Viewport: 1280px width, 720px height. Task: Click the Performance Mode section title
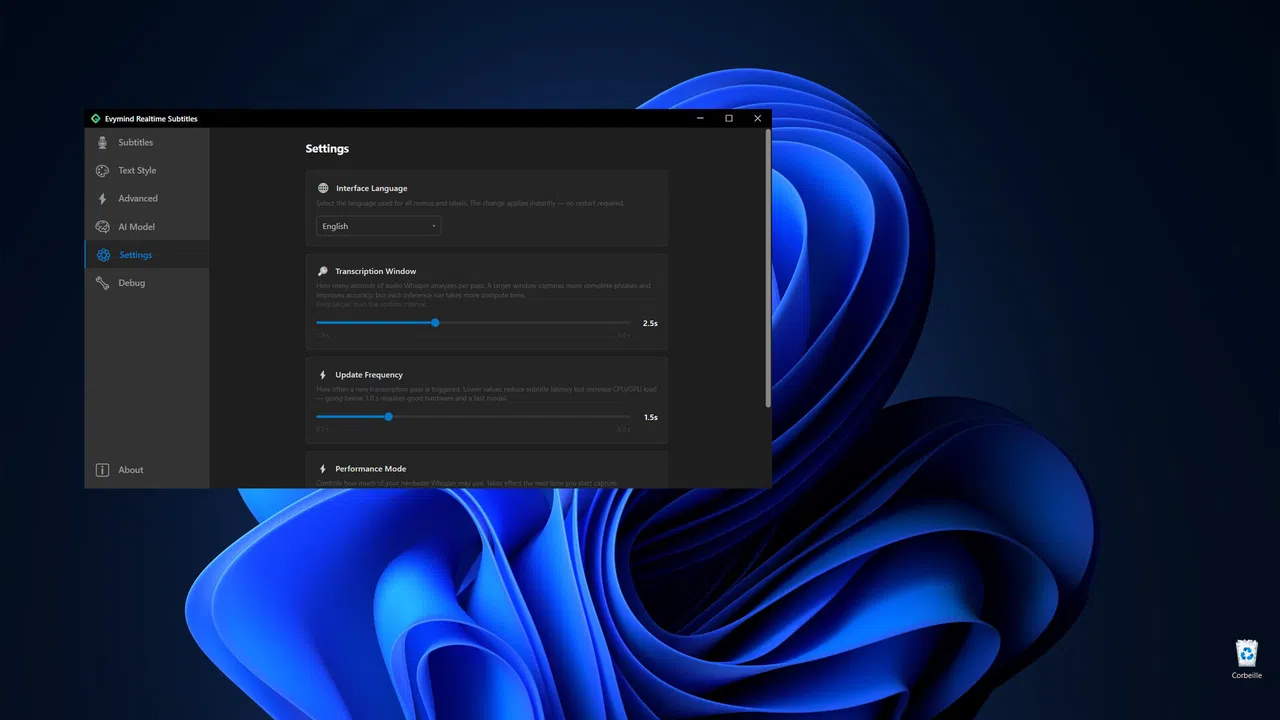(370, 469)
